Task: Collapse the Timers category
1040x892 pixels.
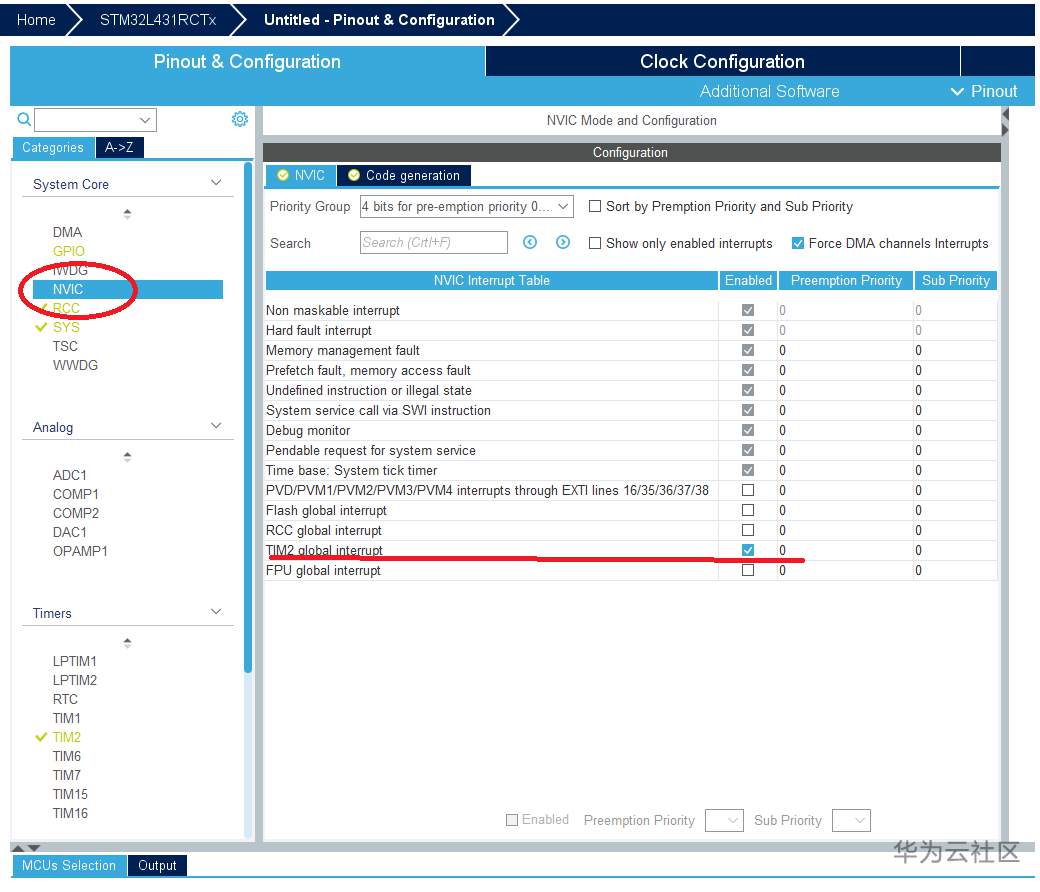Action: coord(216,611)
